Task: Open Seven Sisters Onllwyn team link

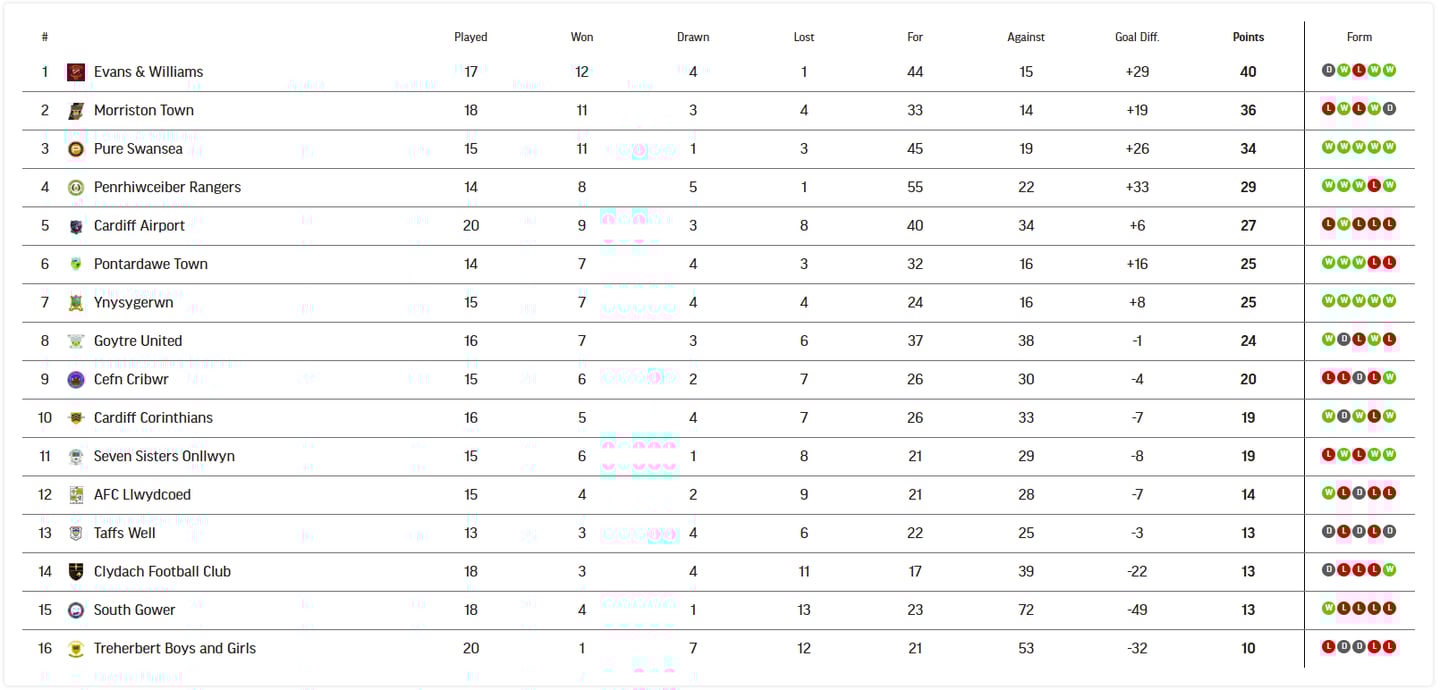Action: pos(164,456)
